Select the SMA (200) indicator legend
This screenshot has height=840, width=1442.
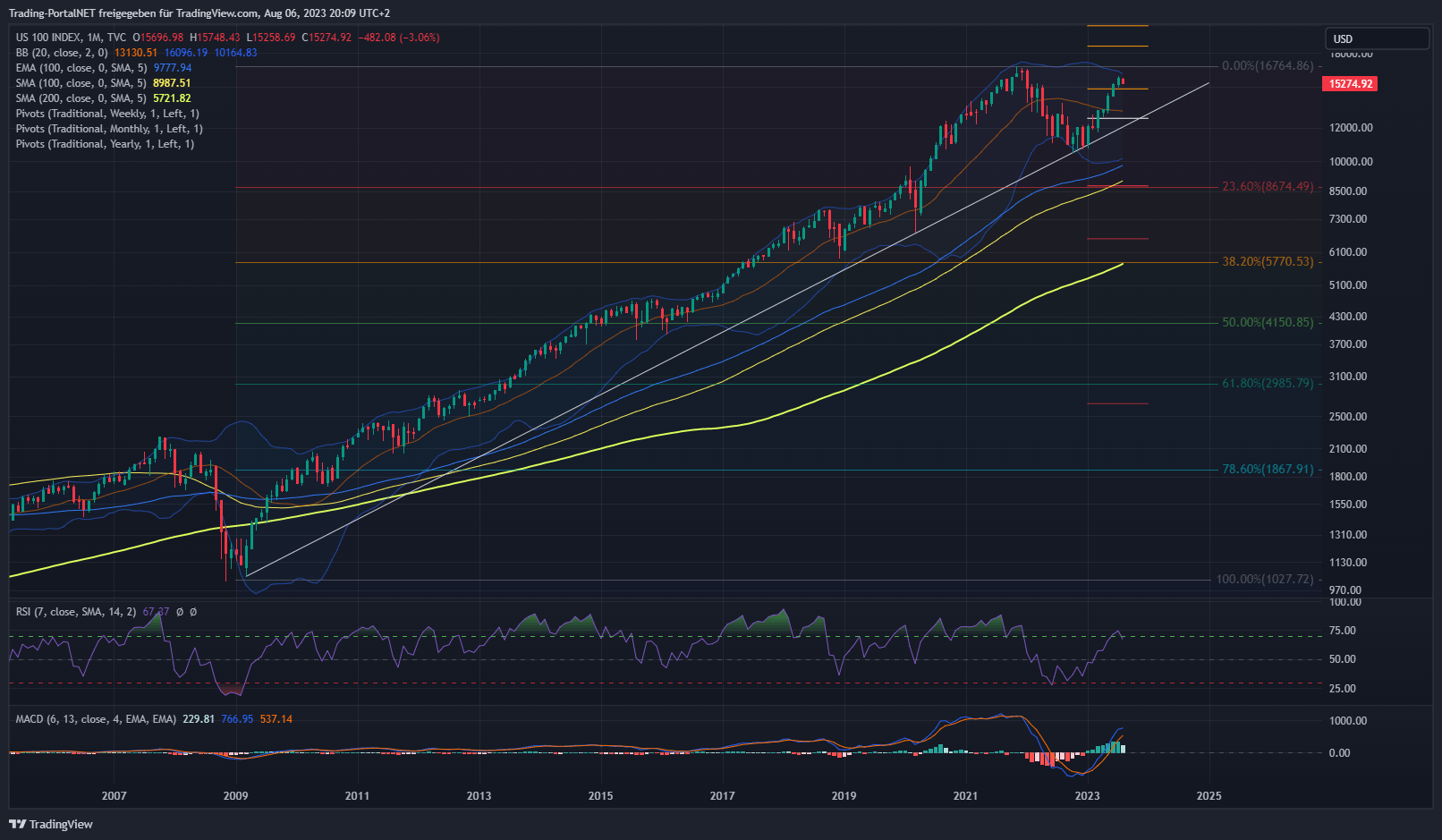[81, 98]
